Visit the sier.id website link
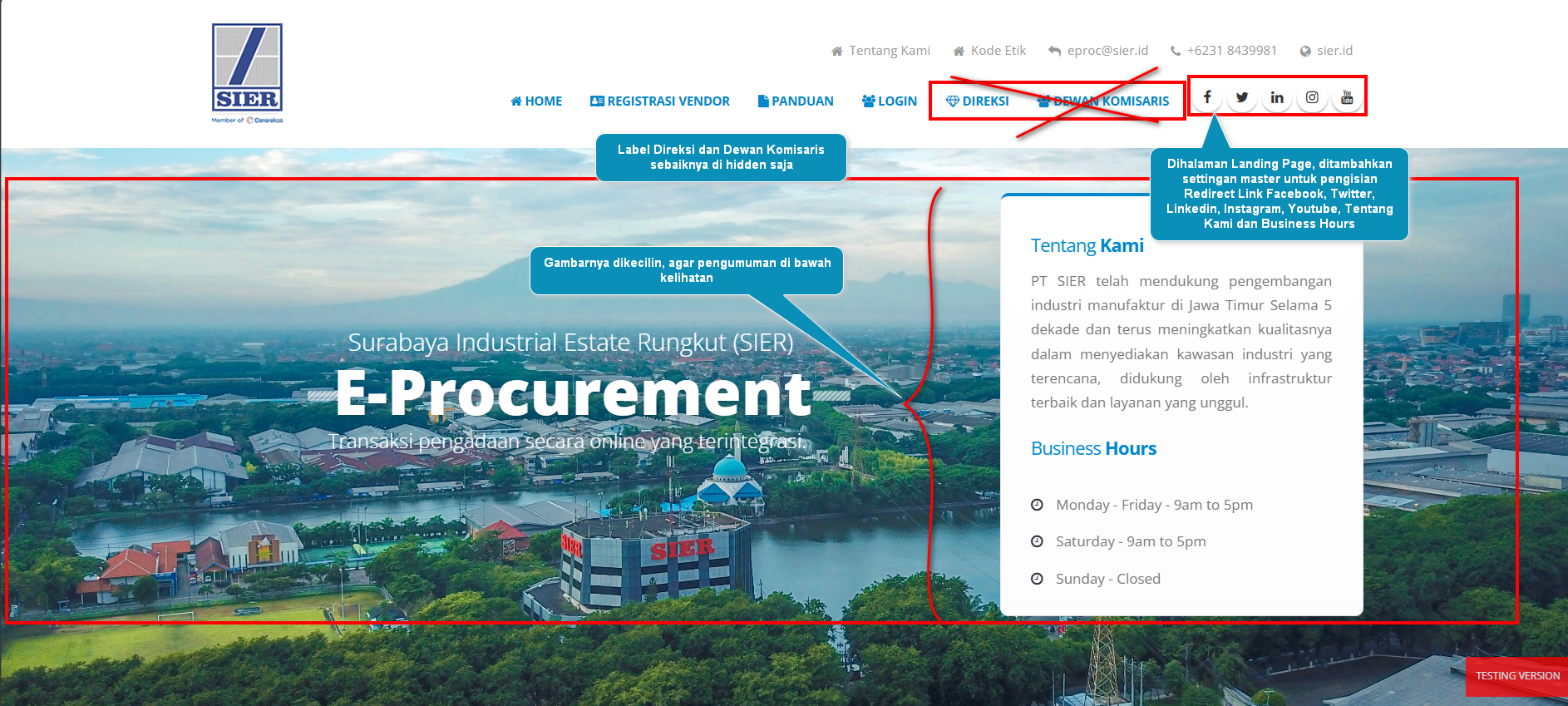1568x706 pixels. [1327, 51]
